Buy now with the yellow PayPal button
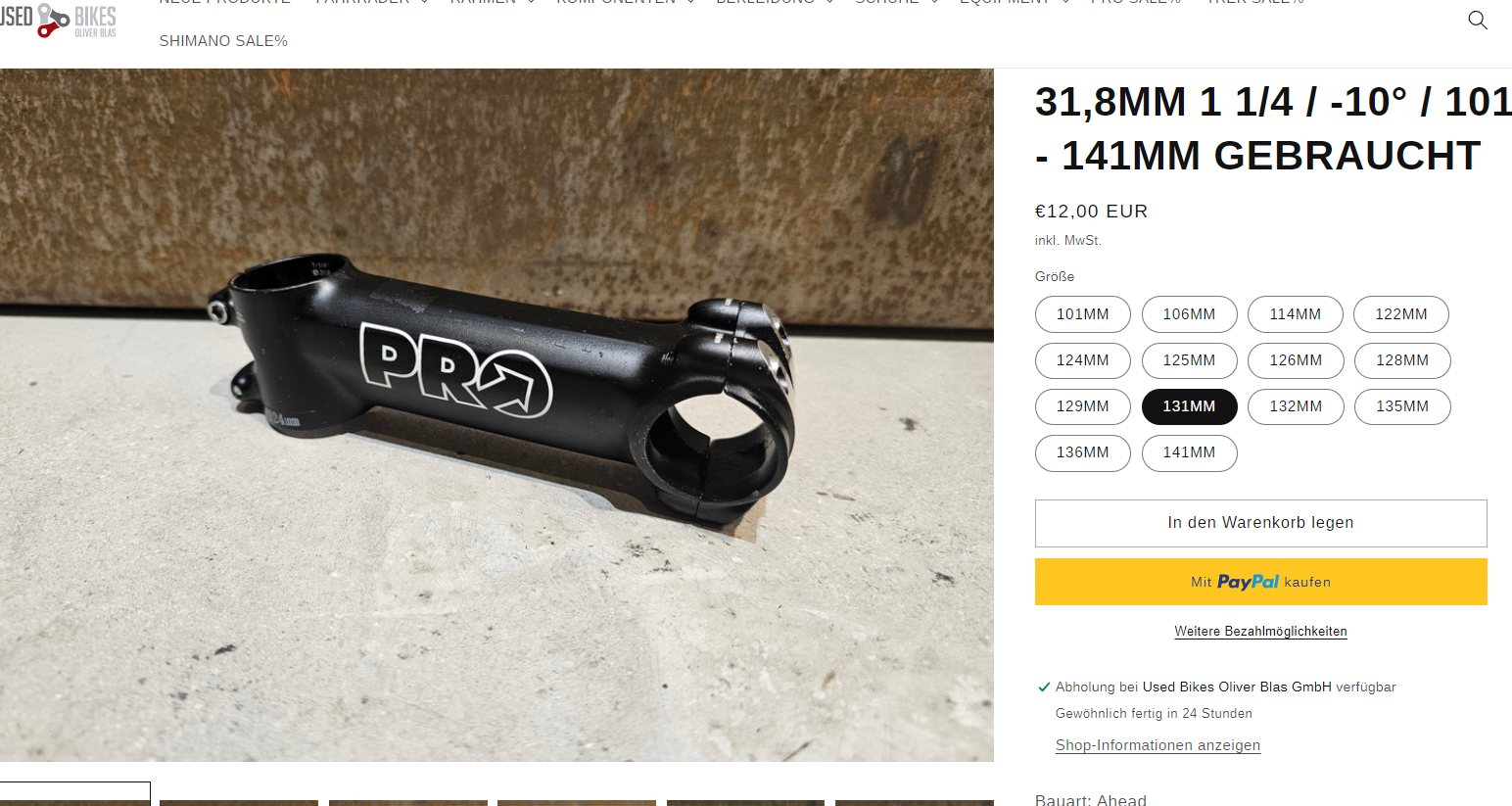This screenshot has height=806, width=1512. pyautogui.click(x=1261, y=582)
